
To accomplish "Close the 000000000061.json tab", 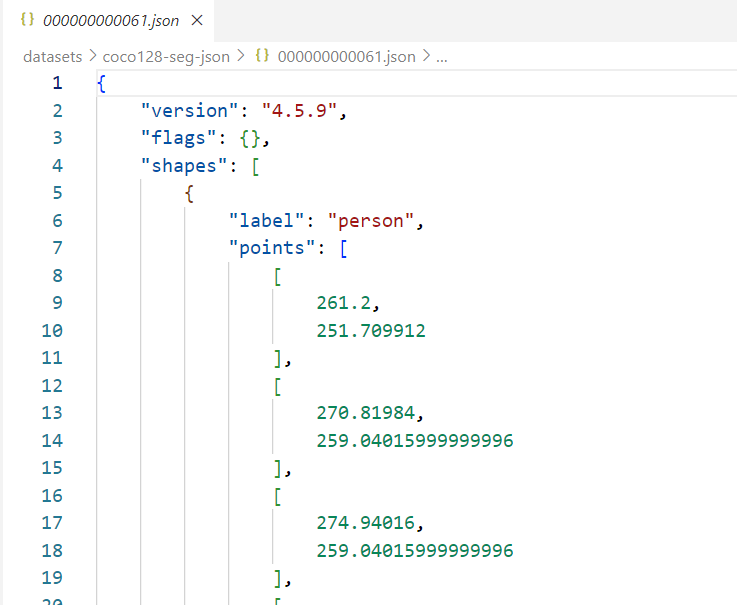I will 197,20.
